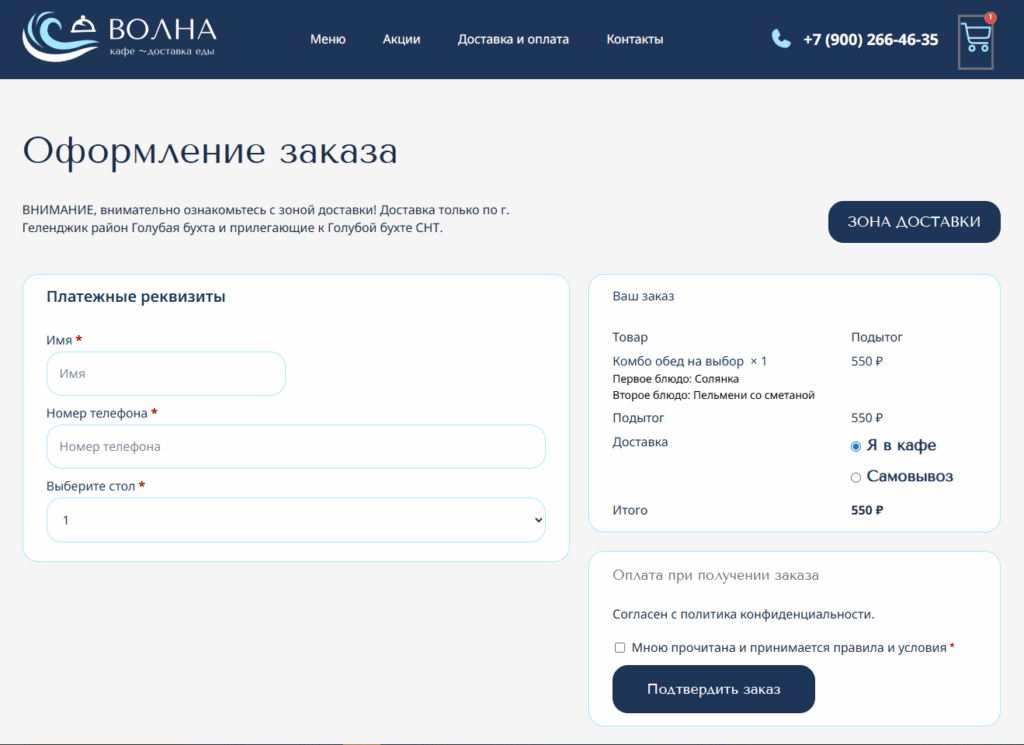Click the phone handset icon

coord(781,39)
